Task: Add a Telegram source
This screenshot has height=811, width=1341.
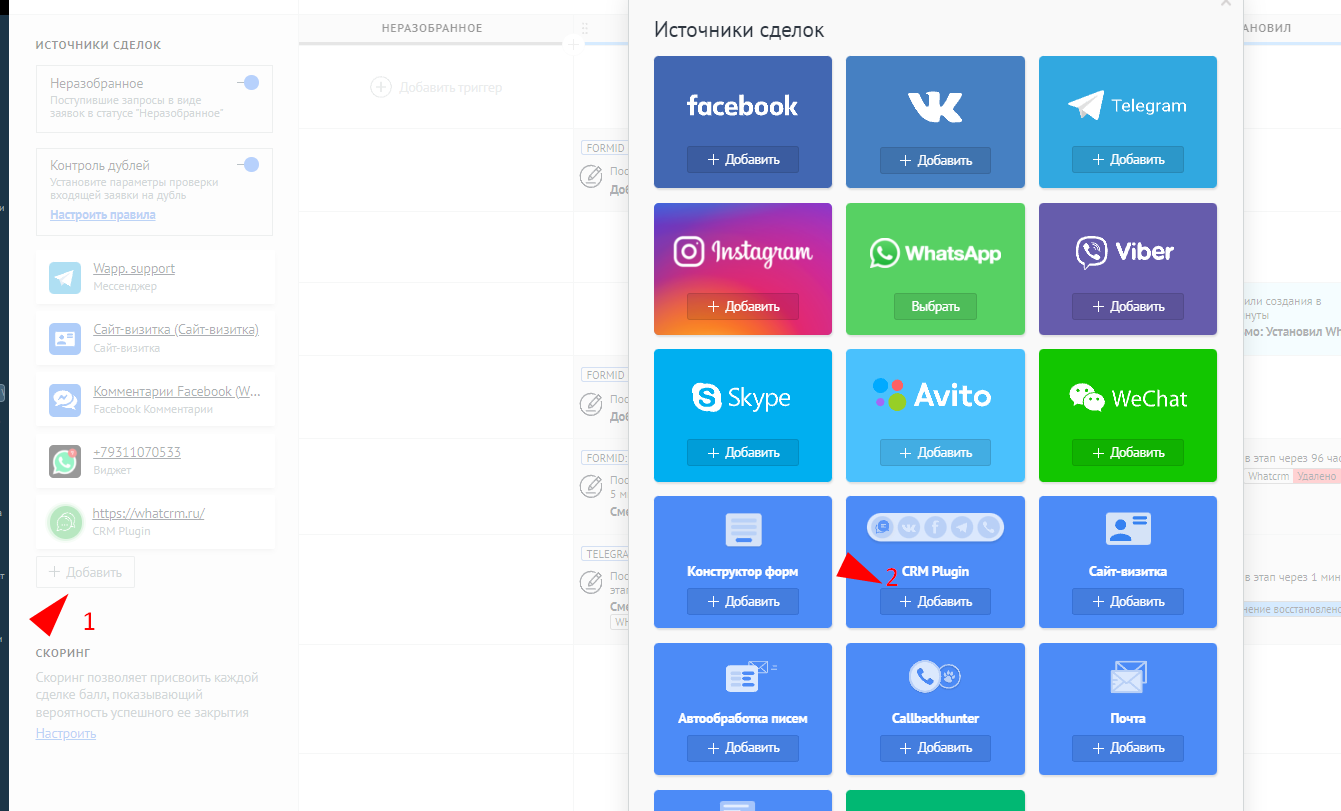Action: tap(1128, 160)
